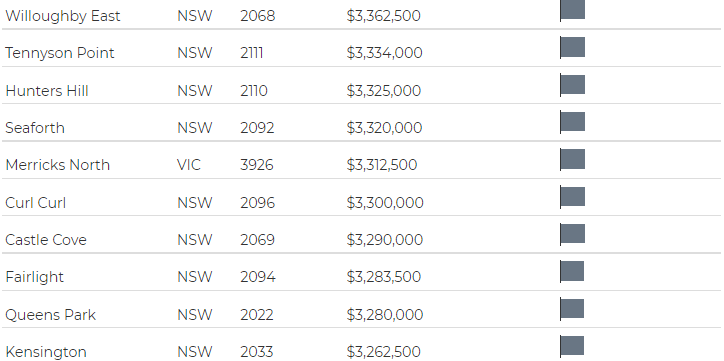The width and height of the screenshot is (724, 361).
Task: Click postcode 2022 for Queens Park
Action: [257, 314]
